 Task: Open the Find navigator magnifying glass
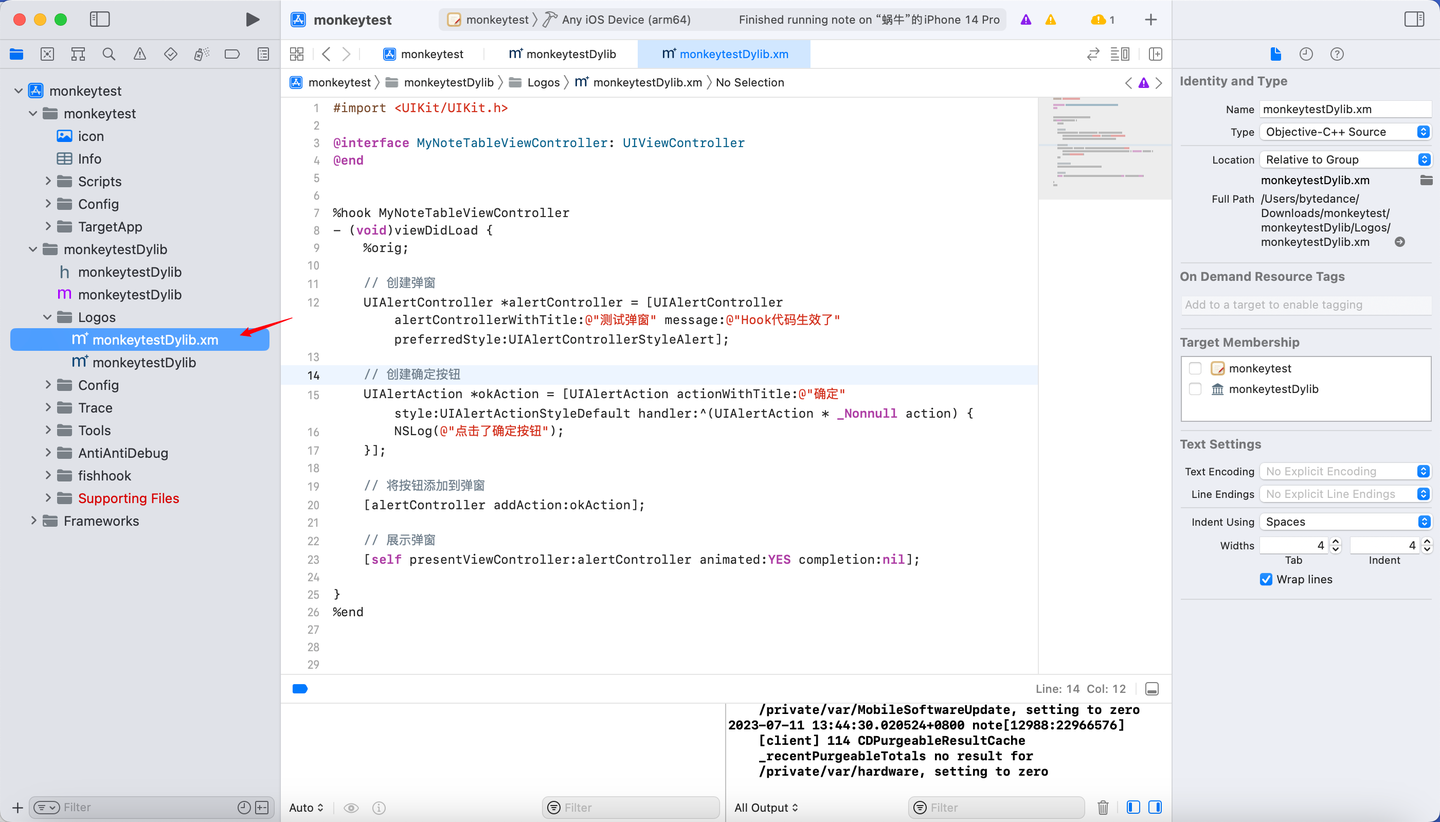108,54
